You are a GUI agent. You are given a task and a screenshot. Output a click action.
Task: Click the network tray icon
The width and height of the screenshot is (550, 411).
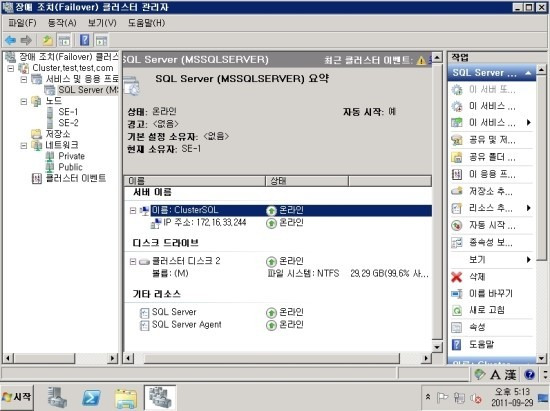click(x=459, y=398)
